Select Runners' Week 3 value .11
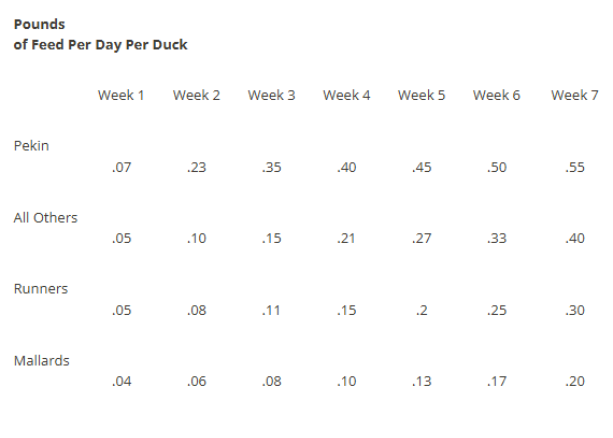613x438 pixels. click(x=271, y=311)
